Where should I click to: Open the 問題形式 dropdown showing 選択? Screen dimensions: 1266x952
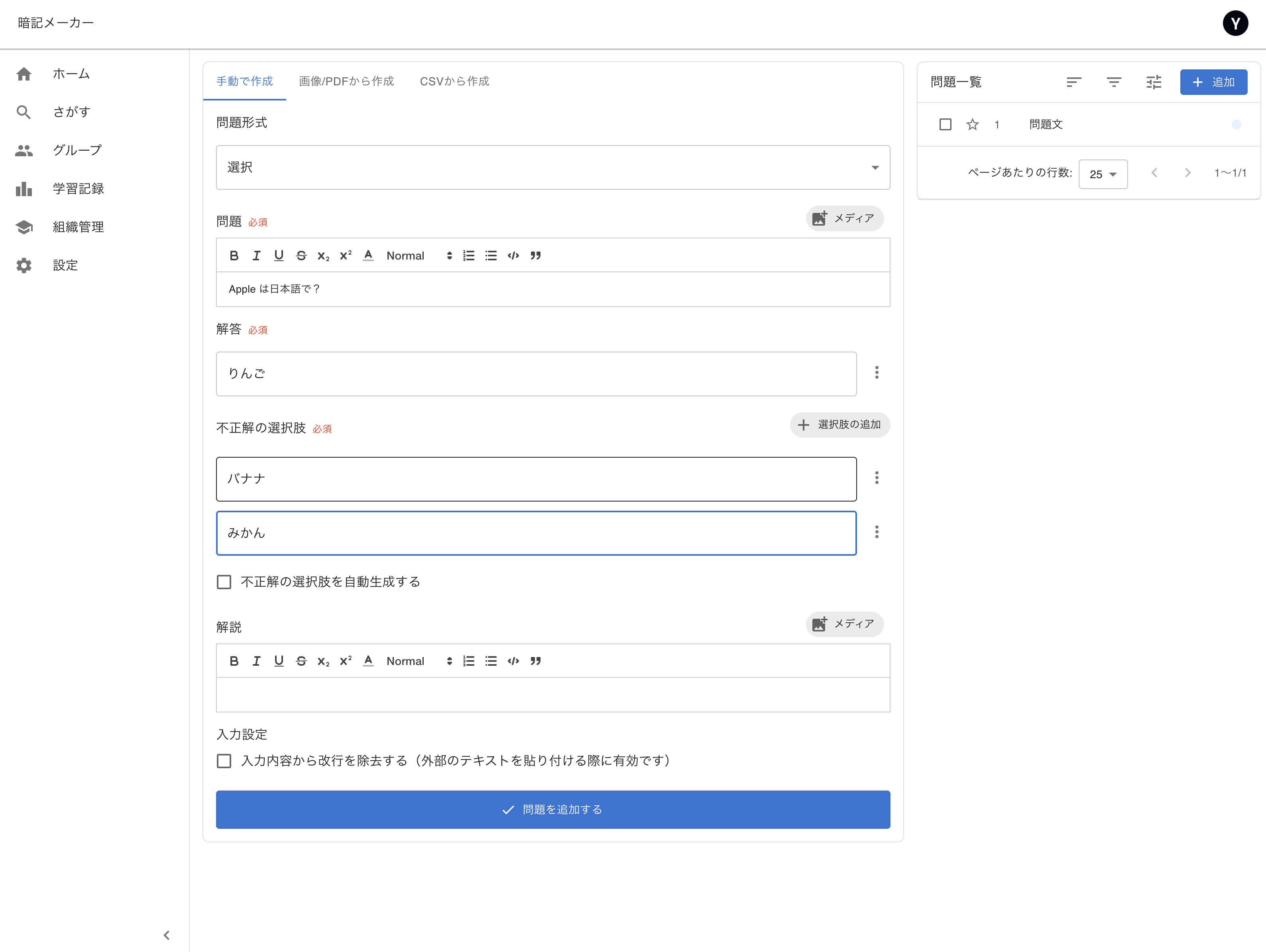[553, 167]
